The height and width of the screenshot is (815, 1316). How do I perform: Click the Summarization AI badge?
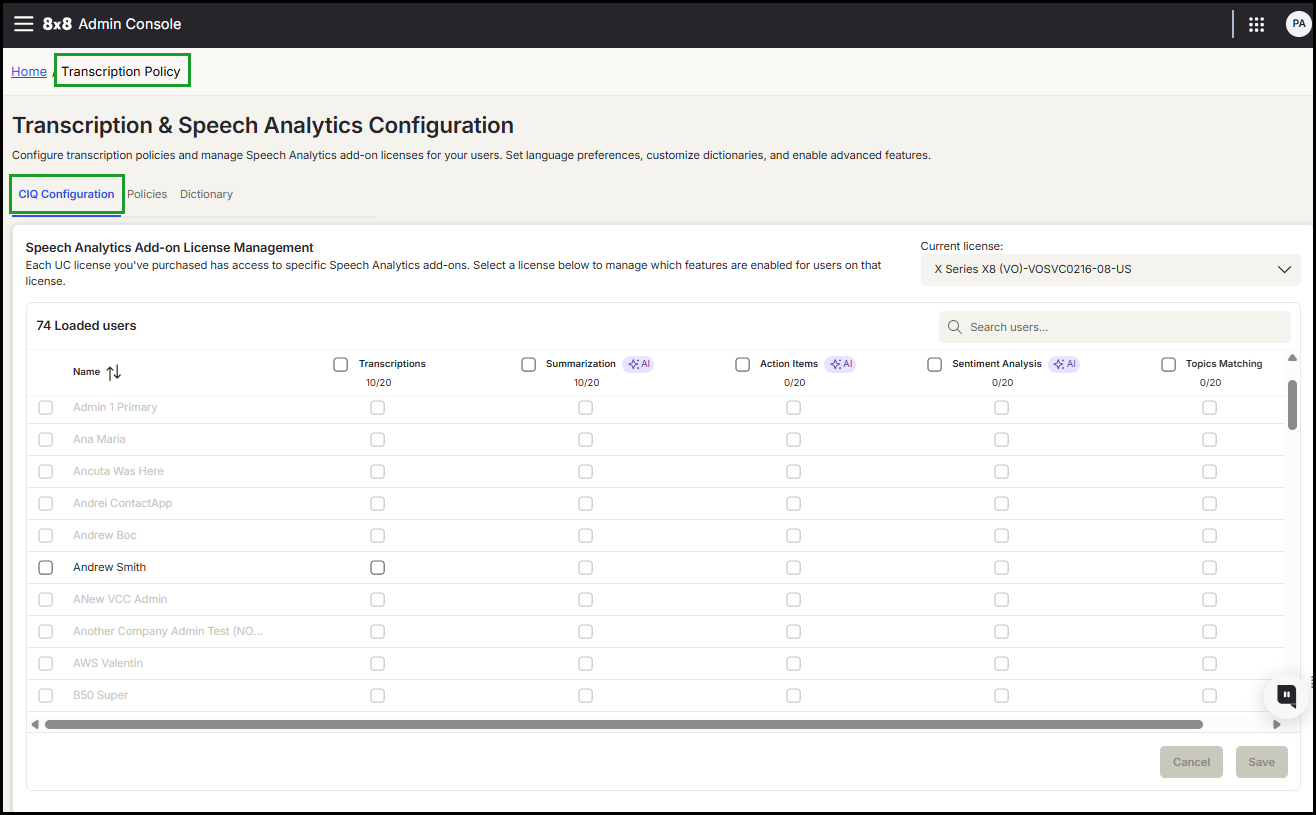pos(638,364)
